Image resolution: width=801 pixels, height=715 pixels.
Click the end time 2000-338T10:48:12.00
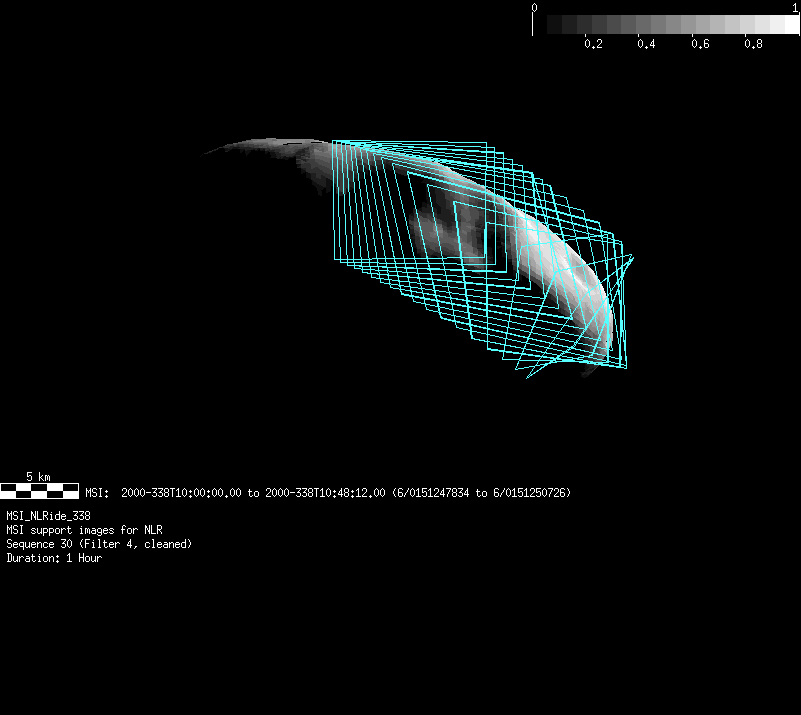click(325, 493)
